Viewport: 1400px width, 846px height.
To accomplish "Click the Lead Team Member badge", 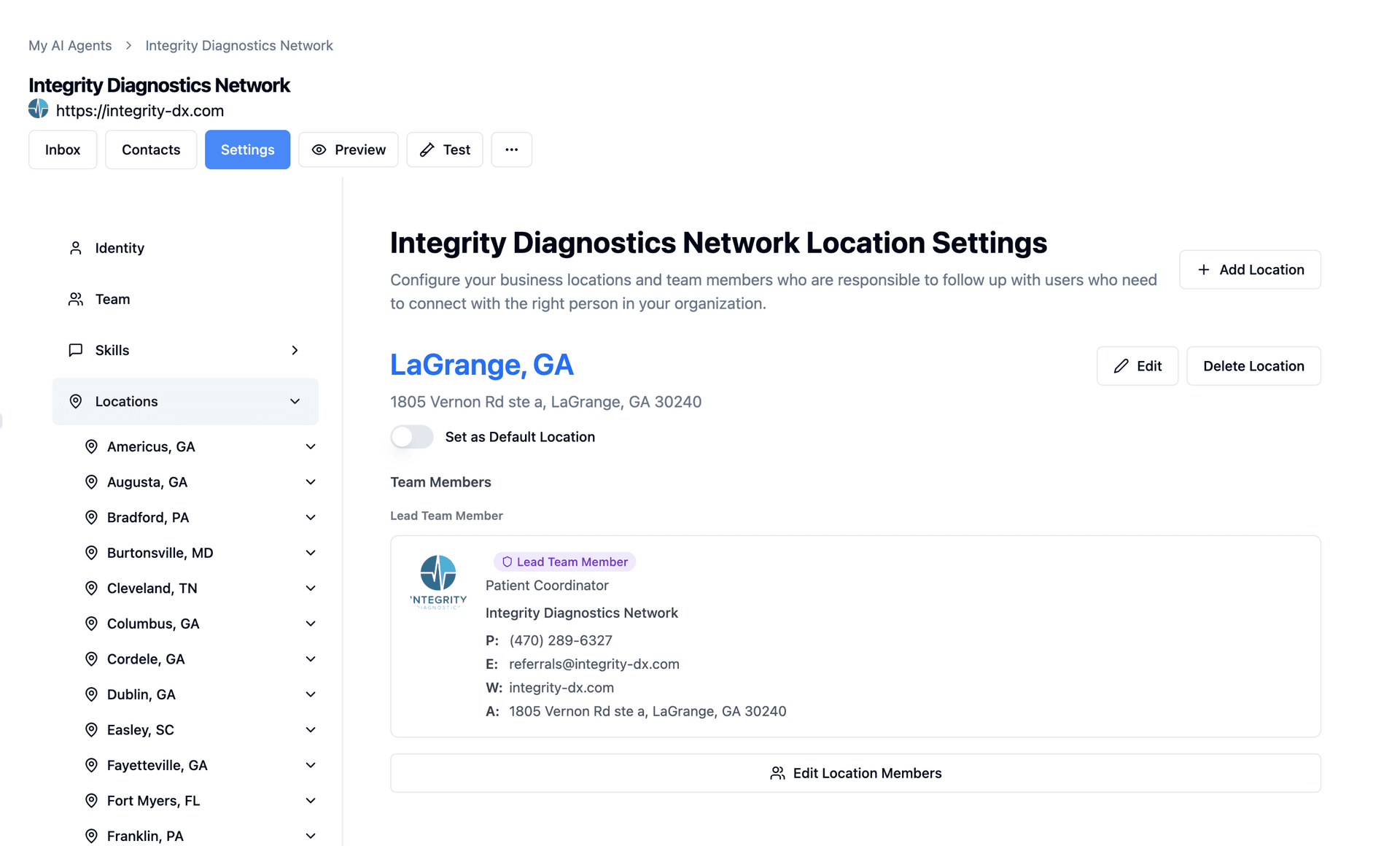I will point(564,562).
